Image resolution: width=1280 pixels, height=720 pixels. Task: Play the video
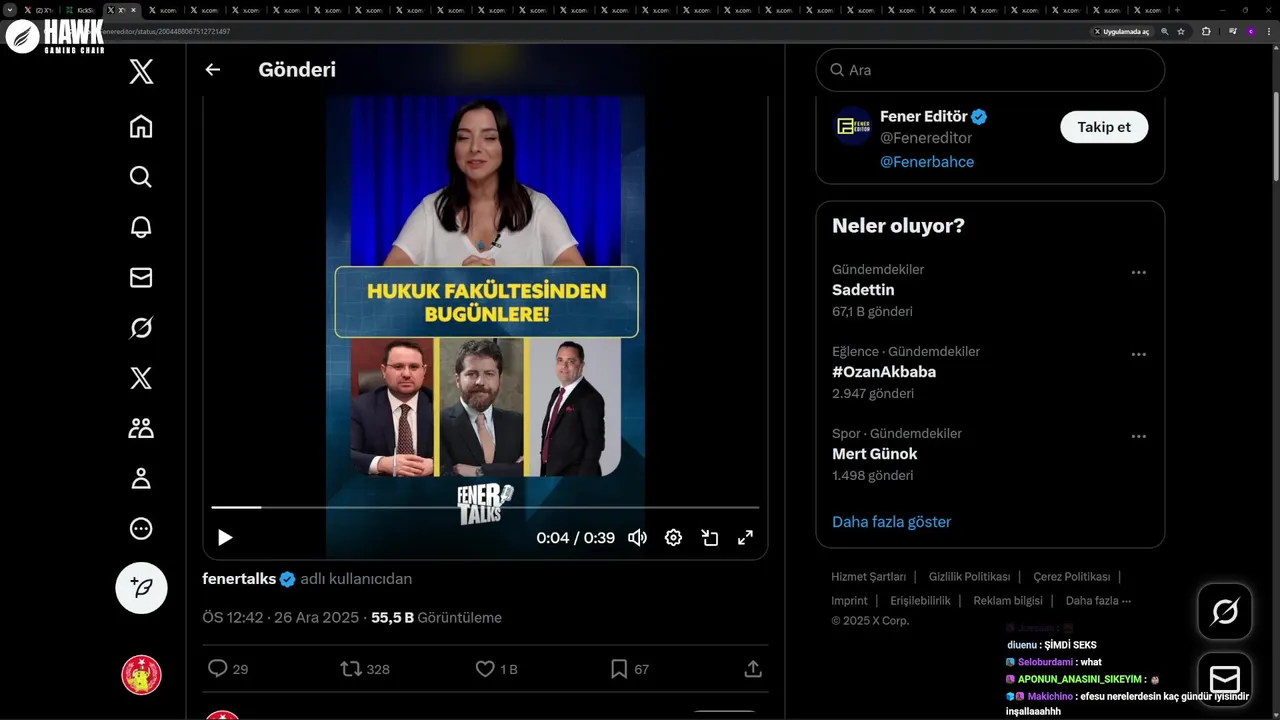(225, 538)
